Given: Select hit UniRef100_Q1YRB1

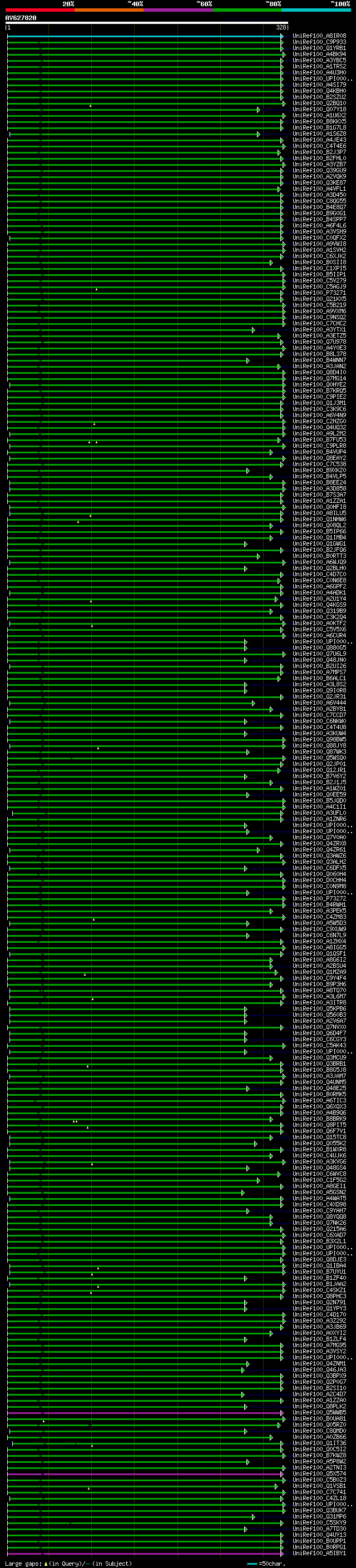Looking at the screenshot, I should (x=319, y=48).
